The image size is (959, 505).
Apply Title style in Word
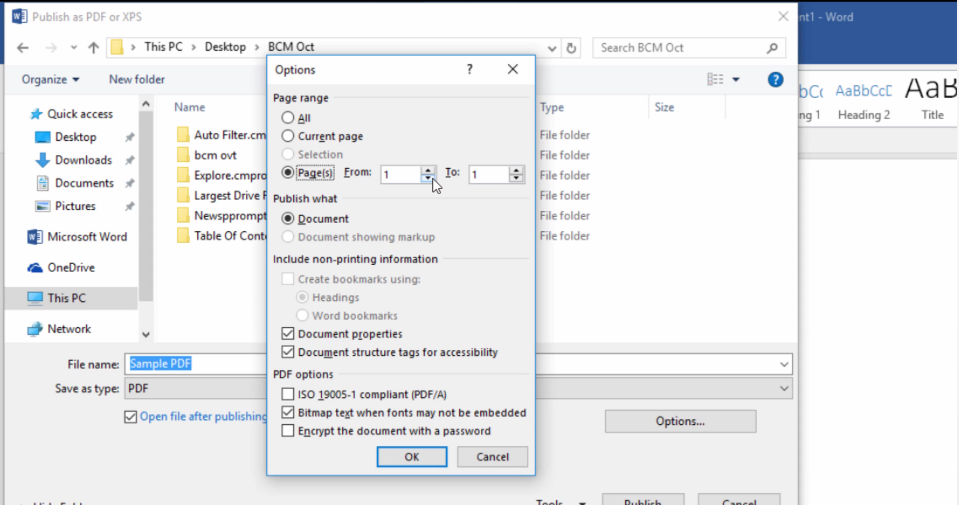931,101
